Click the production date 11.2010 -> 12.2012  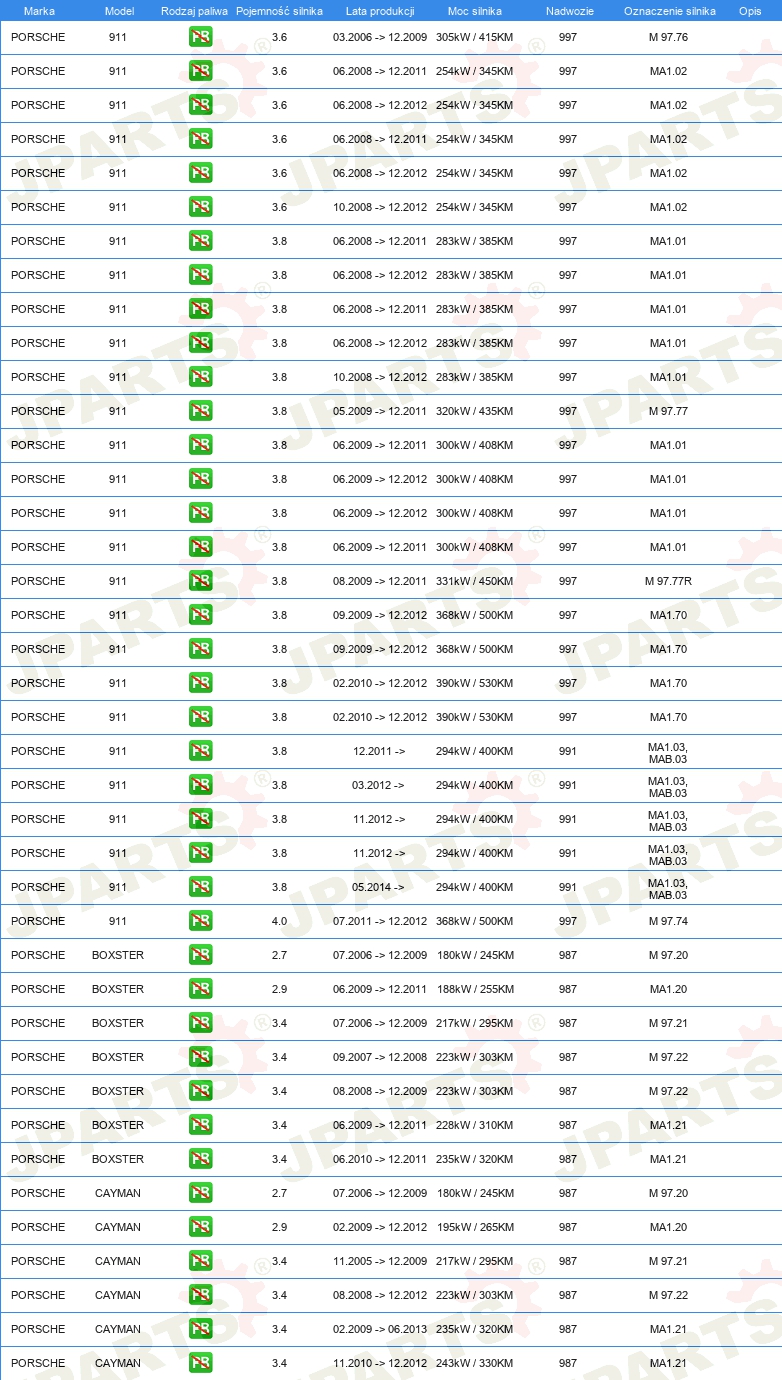[380, 1363]
